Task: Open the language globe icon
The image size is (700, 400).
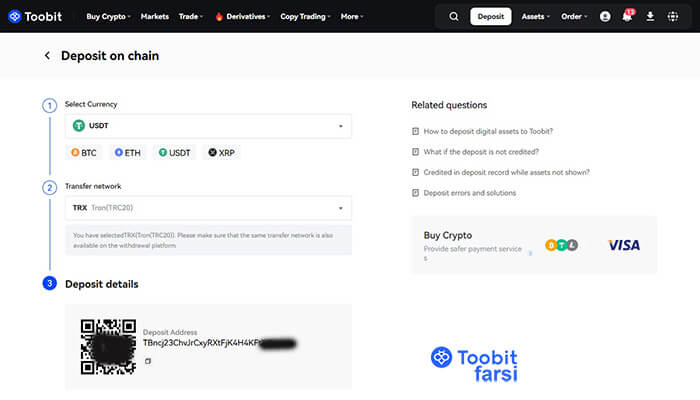Action: tap(672, 17)
